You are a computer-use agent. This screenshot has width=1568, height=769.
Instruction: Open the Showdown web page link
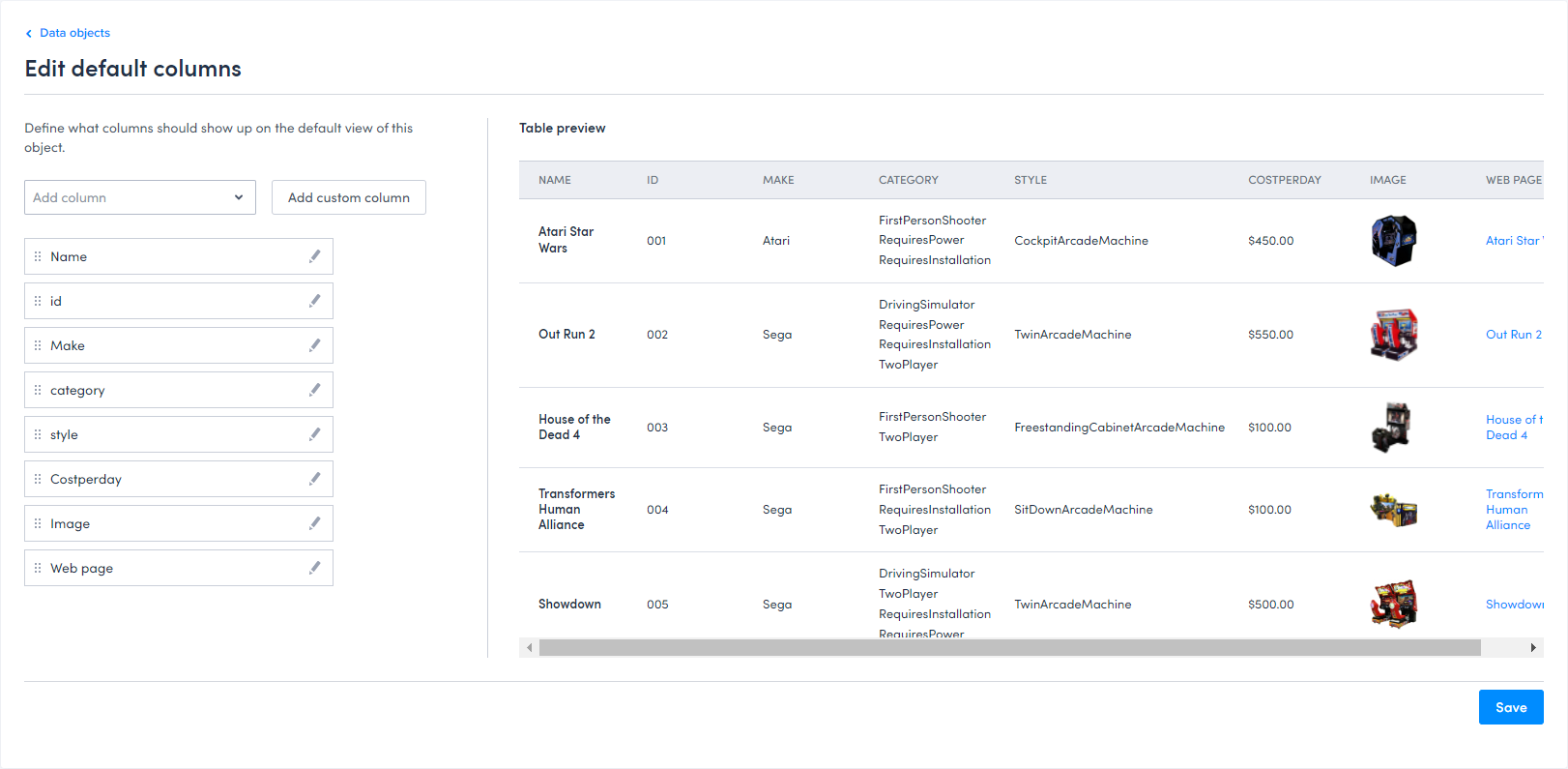click(x=1515, y=605)
